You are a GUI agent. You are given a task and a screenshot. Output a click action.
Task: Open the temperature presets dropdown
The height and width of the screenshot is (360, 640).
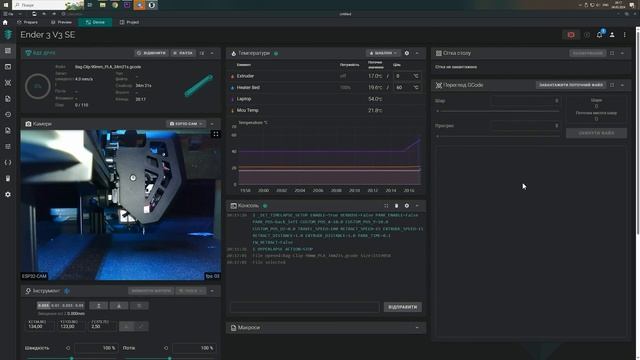(x=383, y=53)
